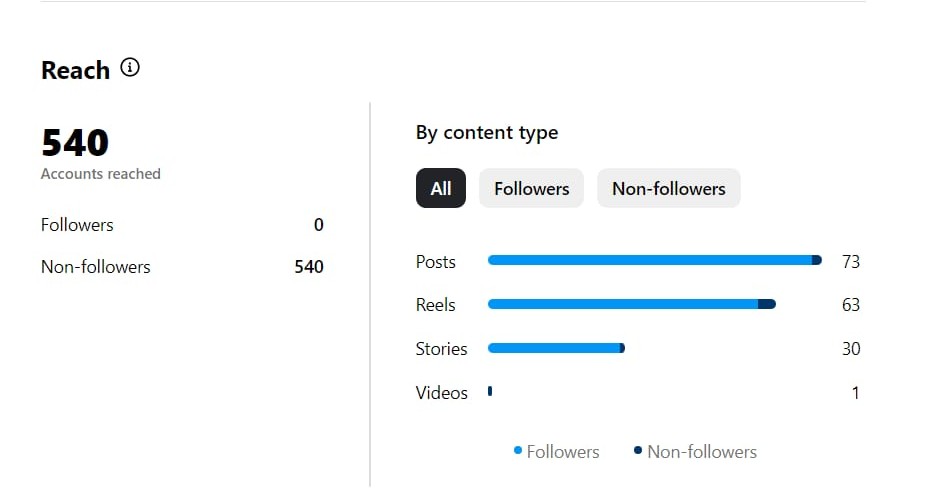This screenshot has height=504, width=937.
Task: Click the Reels row label
Action: coord(436,305)
